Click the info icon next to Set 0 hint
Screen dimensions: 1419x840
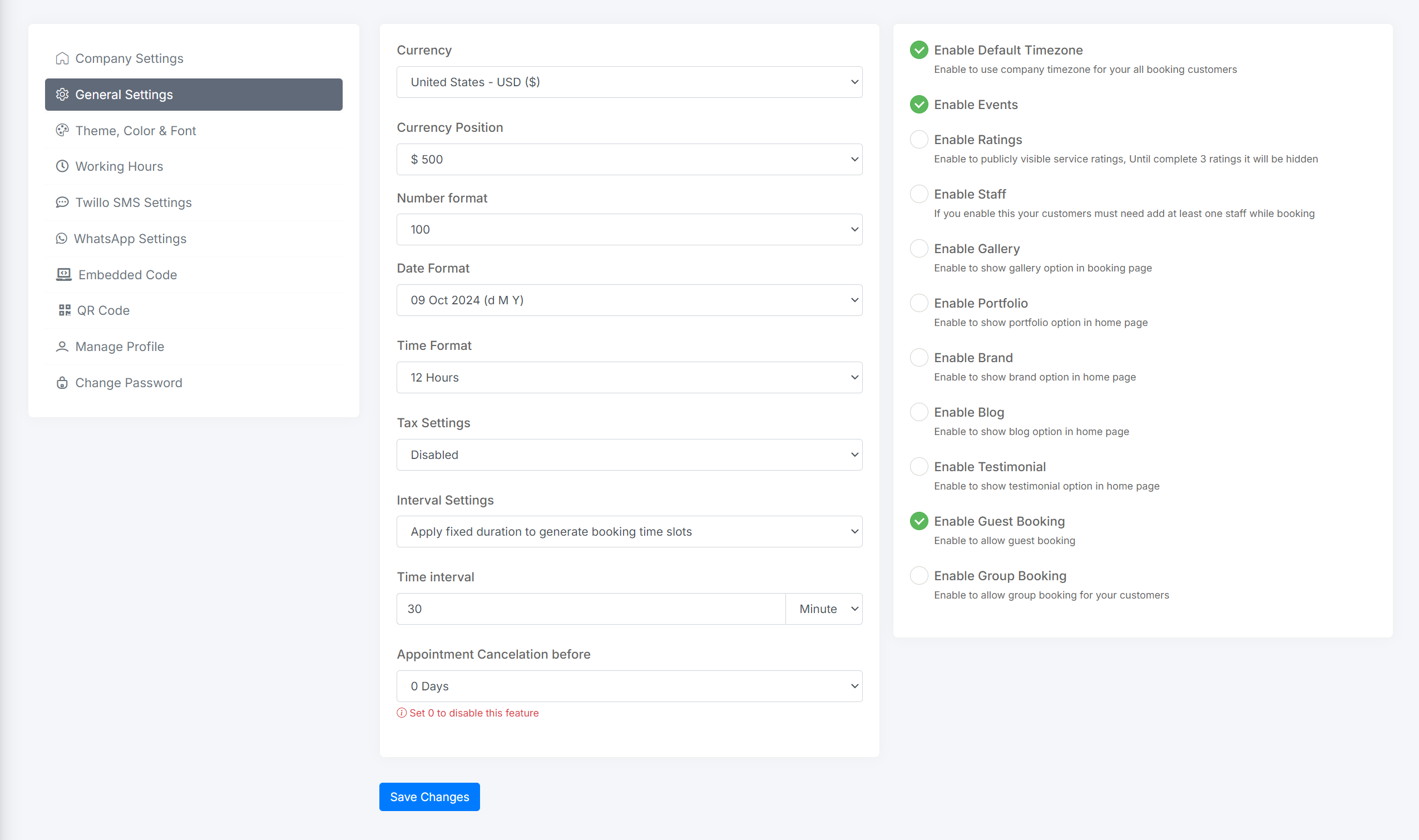click(x=401, y=713)
